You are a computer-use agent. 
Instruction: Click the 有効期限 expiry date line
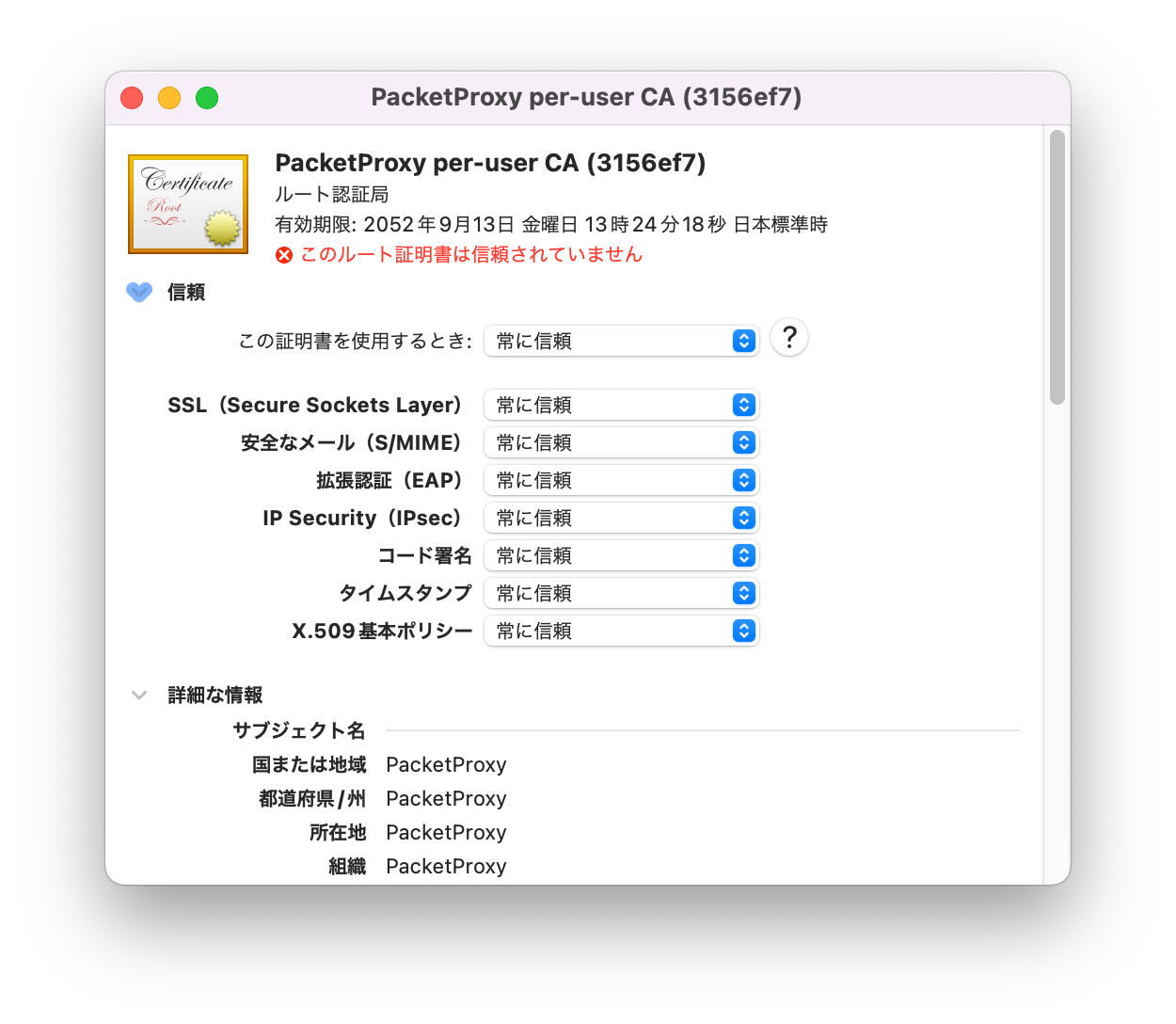551,224
